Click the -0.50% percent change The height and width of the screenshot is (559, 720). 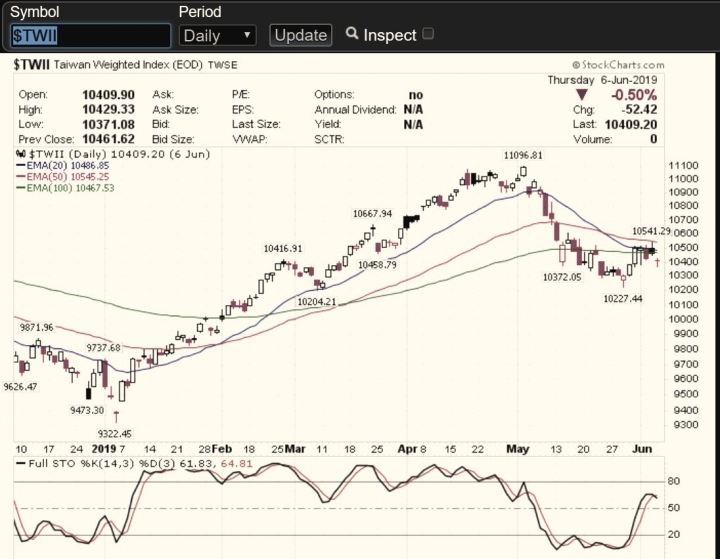pos(634,95)
